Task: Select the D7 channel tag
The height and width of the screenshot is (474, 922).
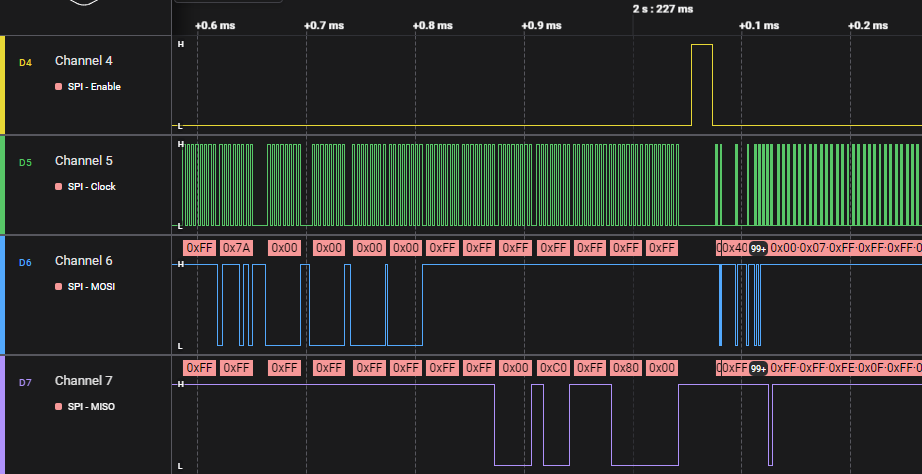Action: pos(25,382)
